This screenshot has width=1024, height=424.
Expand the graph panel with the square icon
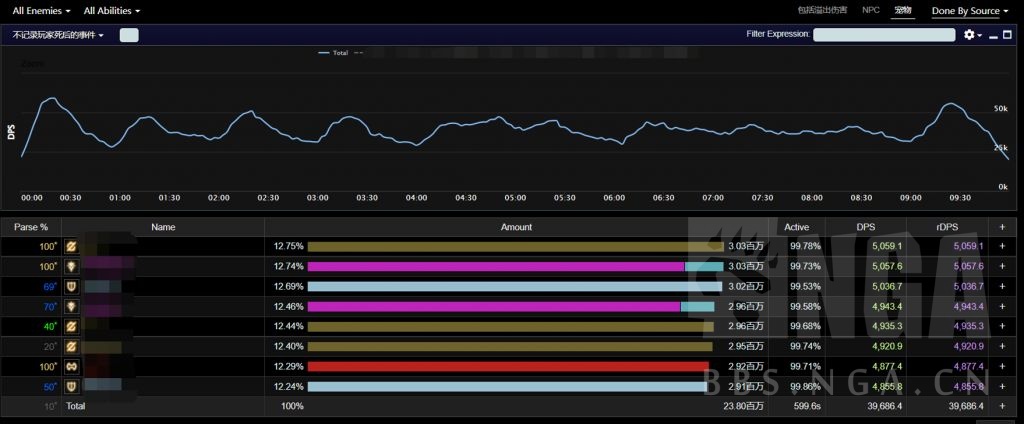click(1008, 35)
